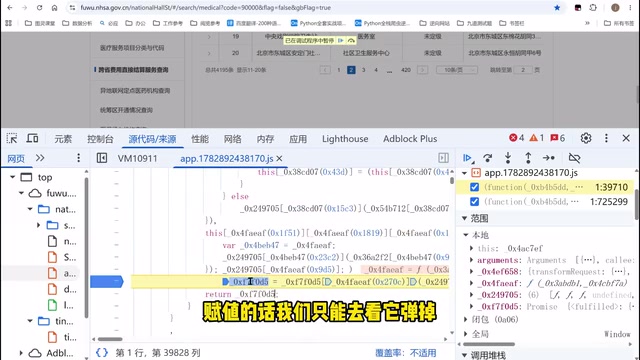The height and width of the screenshot is (360, 640).
Task: Click the jump-to page number field
Action: coord(523,70)
